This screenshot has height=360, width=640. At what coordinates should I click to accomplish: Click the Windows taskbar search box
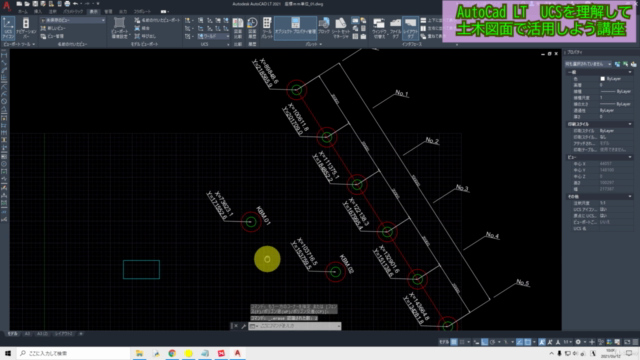[73, 353]
